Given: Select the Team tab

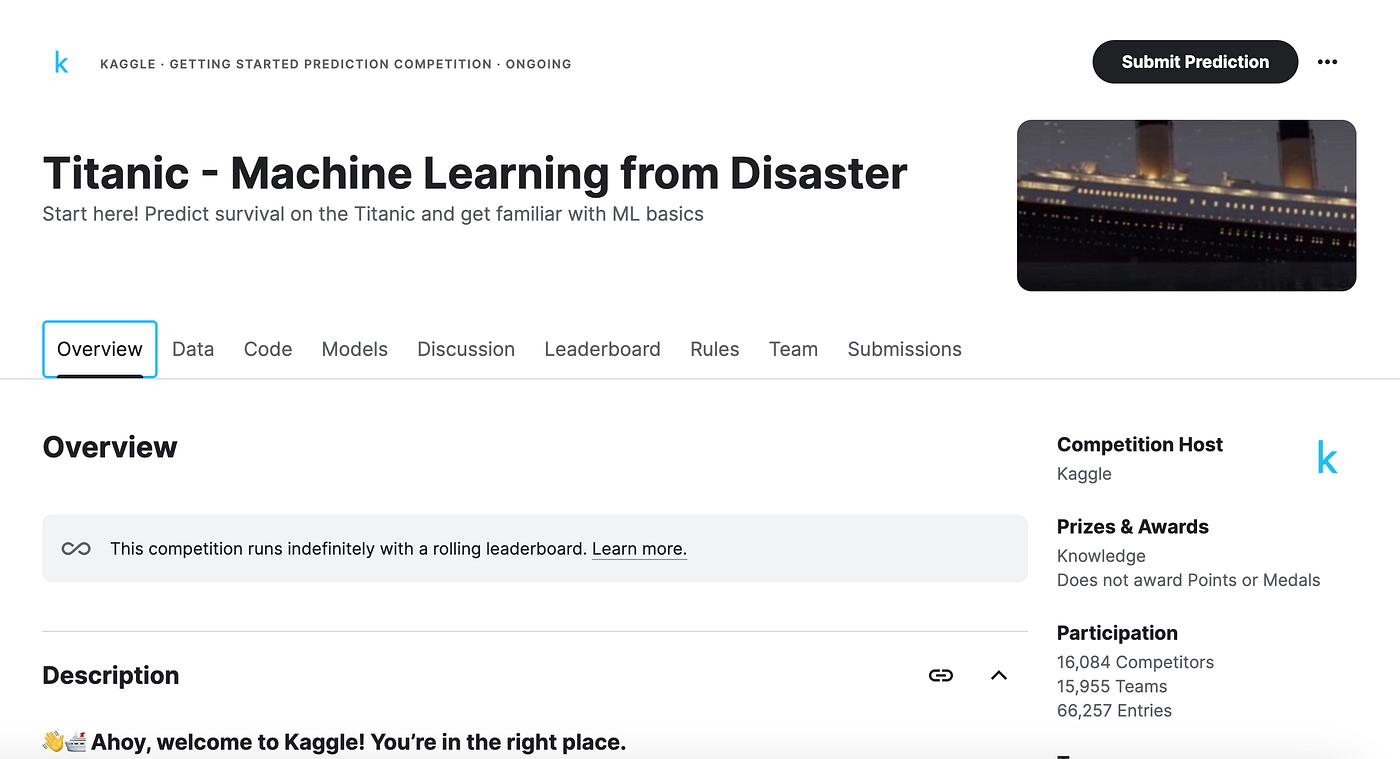Looking at the screenshot, I should click(x=793, y=349).
